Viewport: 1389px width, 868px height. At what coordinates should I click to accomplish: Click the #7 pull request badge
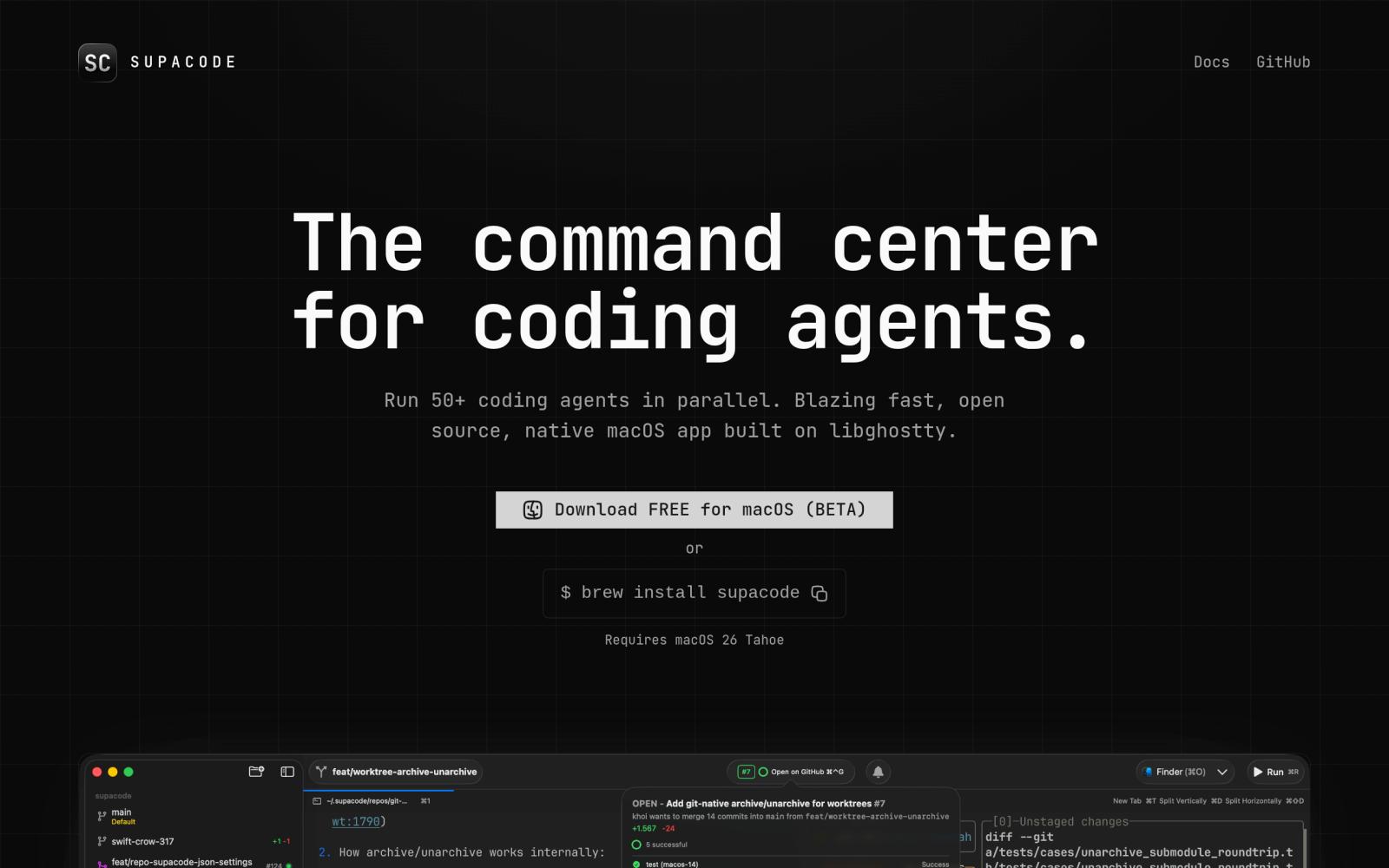[746, 772]
